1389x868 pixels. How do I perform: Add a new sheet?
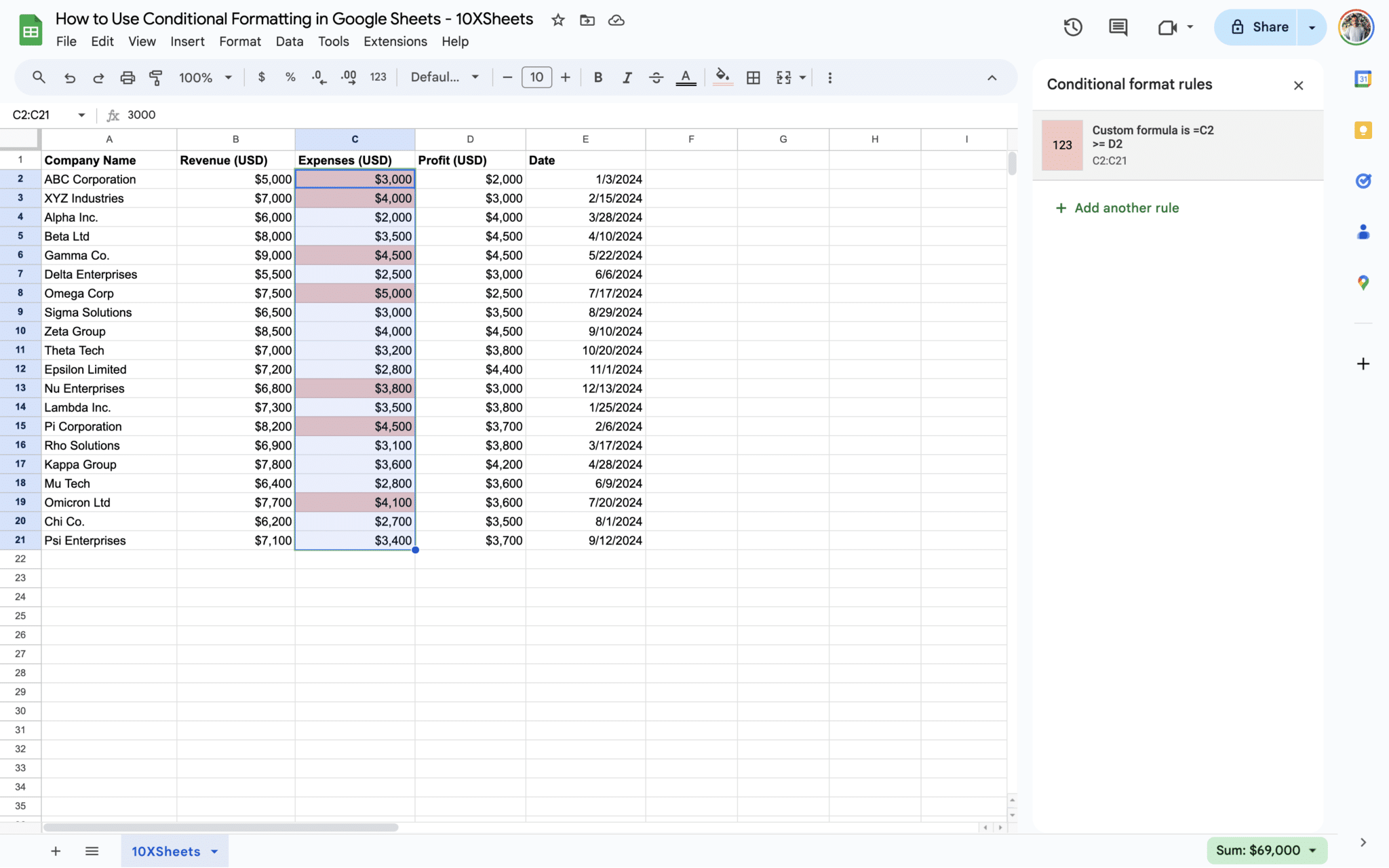point(56,851)
